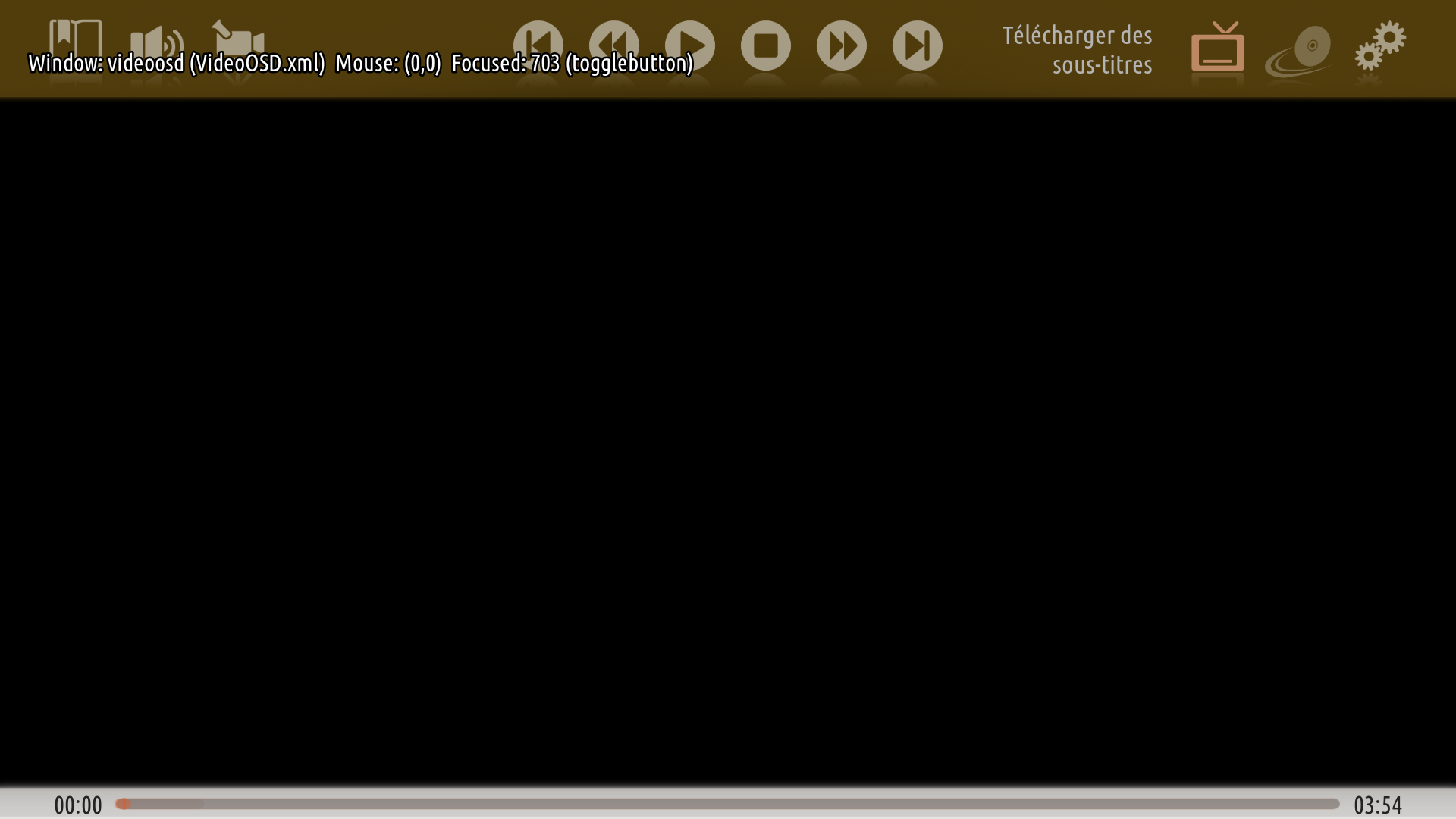Viewport: 1456px width, 819px height.
Task: Open the disc menu icon
Action: [1298, 51]
